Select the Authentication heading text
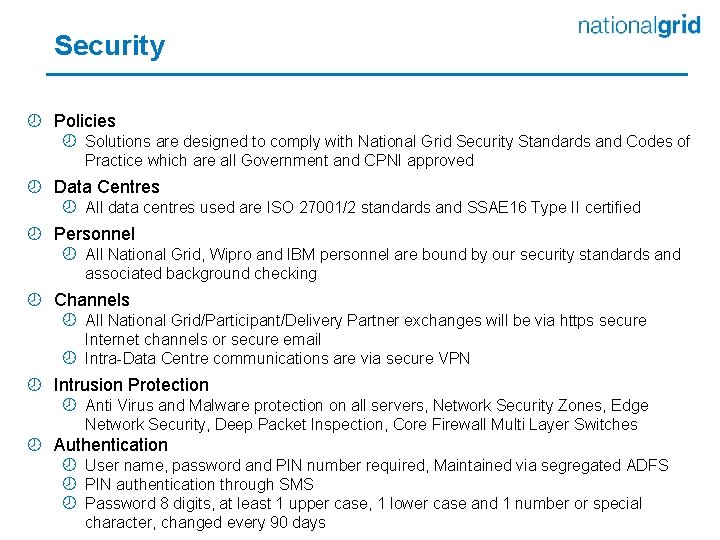720x540 pixels. (x=111, y=445)
